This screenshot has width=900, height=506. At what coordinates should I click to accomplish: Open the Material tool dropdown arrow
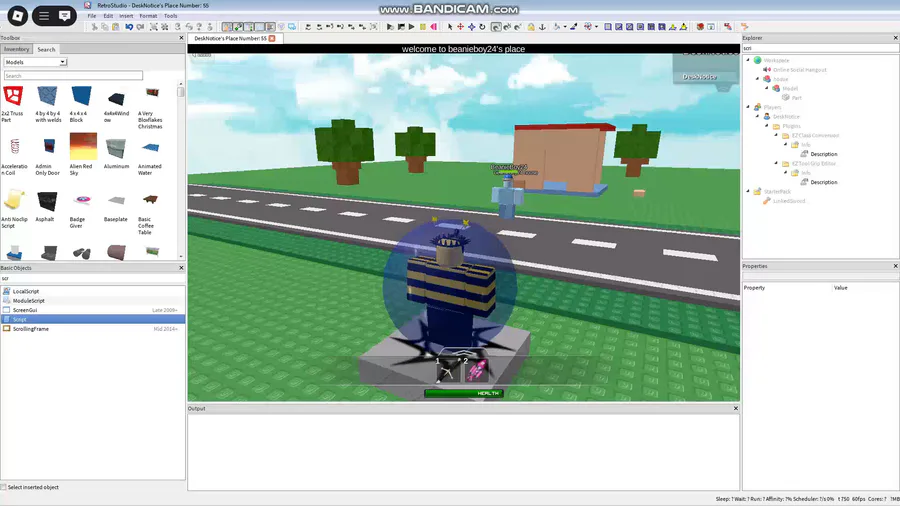pos(565,27)
